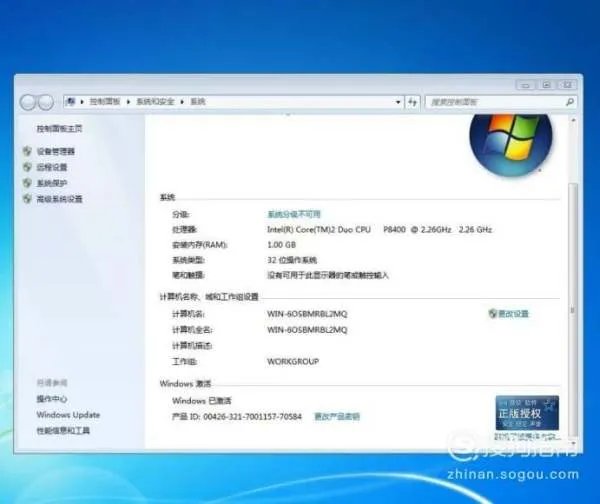Image resolution: width=600 pixels, height=504 pixels.
Task: Click the shield icon beside 系统保护
Action: coord(27,183)
